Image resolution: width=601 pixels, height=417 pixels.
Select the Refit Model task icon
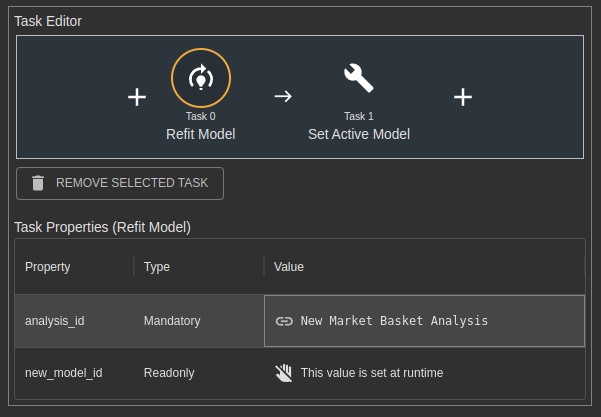point(201,78)
